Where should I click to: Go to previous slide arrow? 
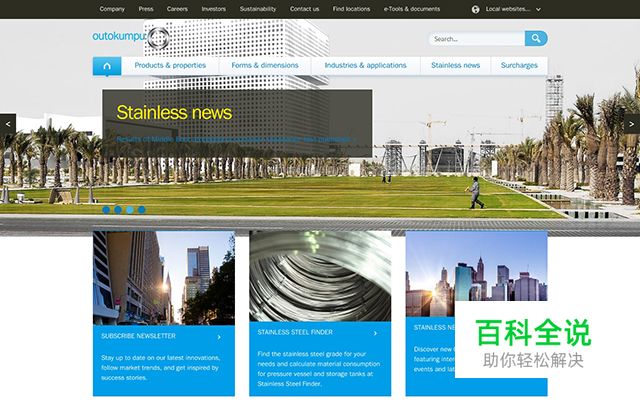tap(8, 124)
